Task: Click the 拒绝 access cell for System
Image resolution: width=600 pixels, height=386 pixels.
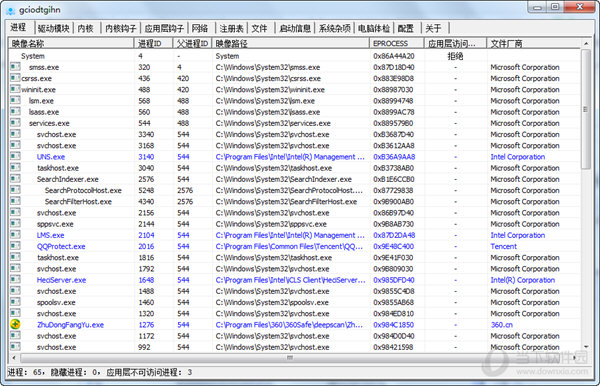Action: pos(455,56)
